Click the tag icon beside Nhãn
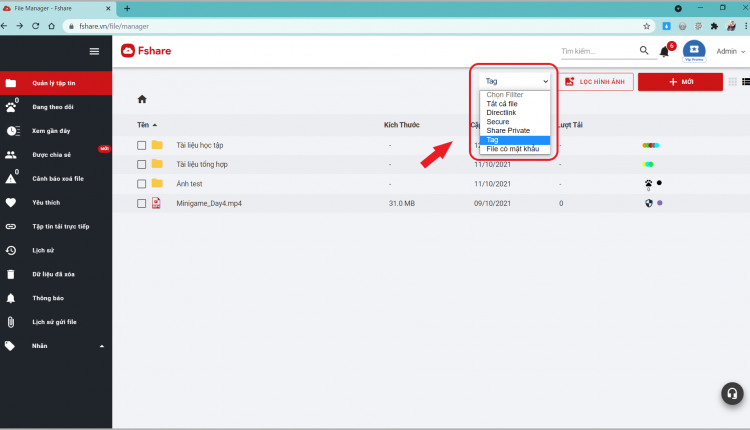 point(10,346)
